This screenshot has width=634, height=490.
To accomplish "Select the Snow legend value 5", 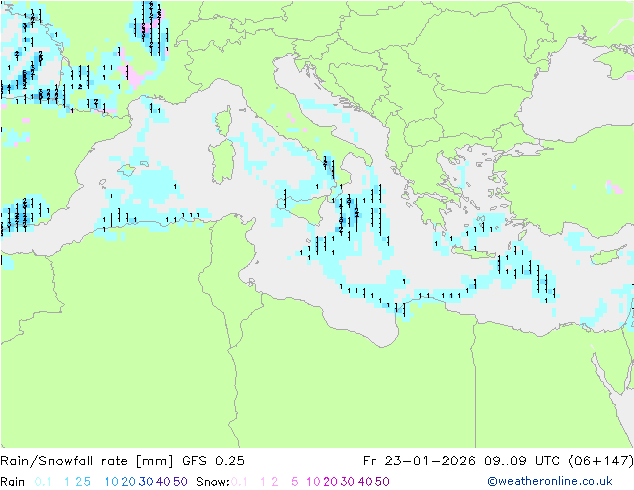I will click(295, 482).
